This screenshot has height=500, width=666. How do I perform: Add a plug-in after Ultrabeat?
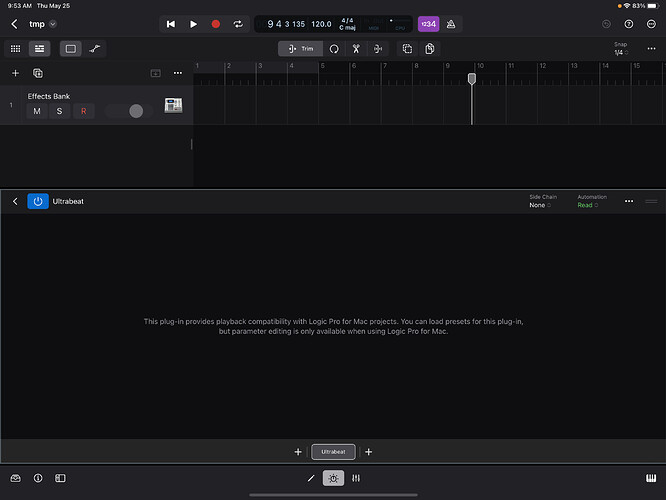coord(369,452)
